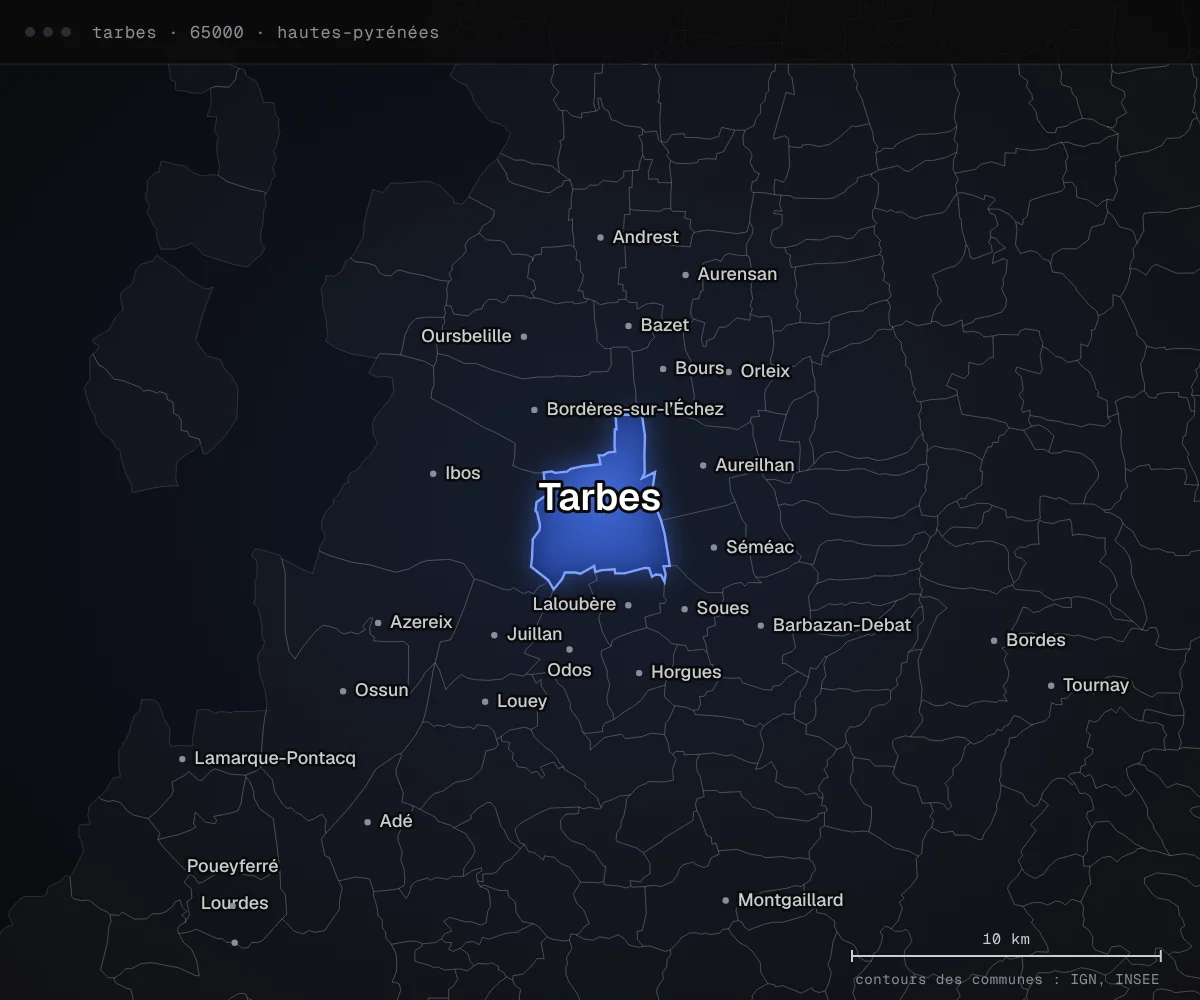Select the Andrest town label
The height and width of the screenshot is (1000, 1200).
coord(645,237)
